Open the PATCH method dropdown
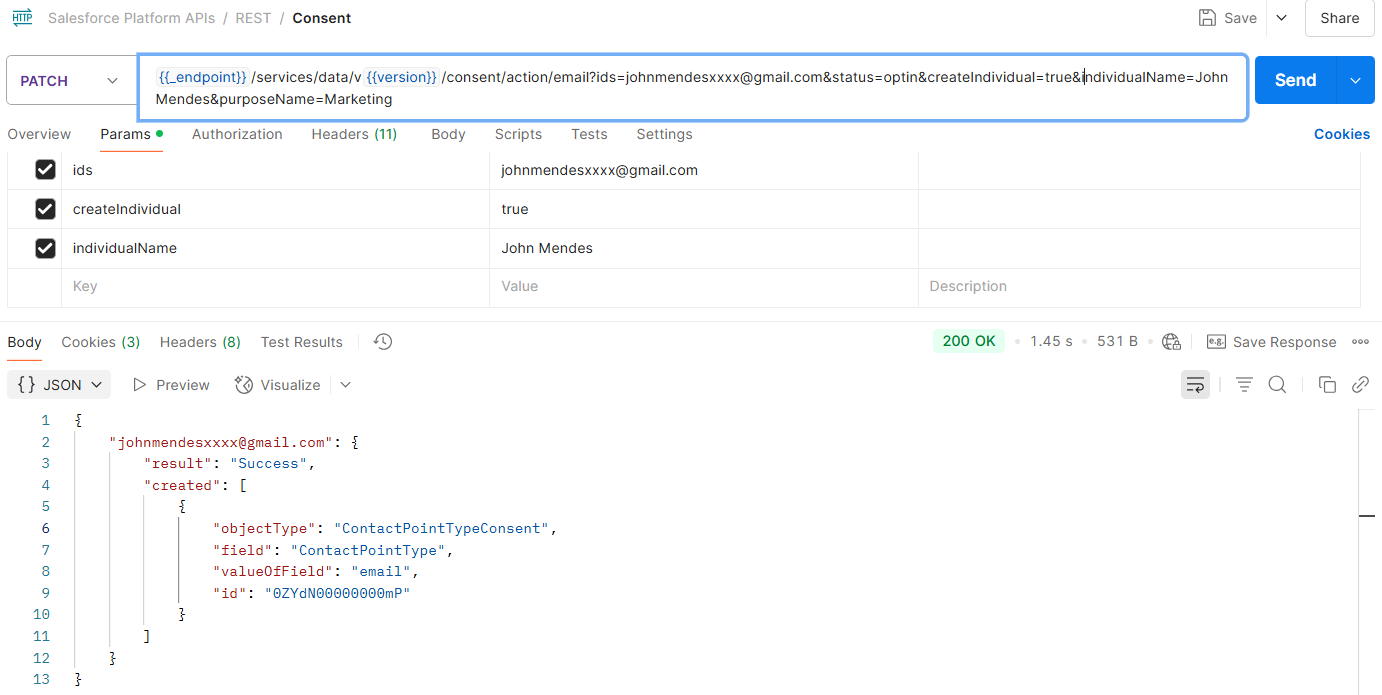Viewport: 1382px width, 695px height. pyautogui.click(x=68, y=81)
